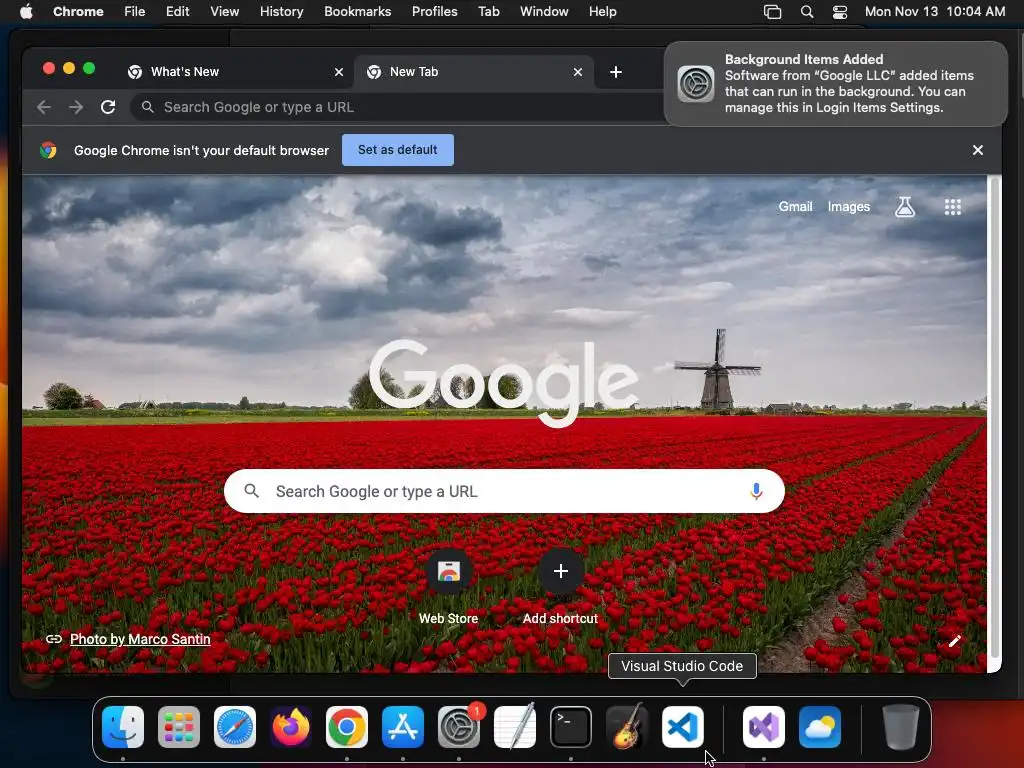Launch Firefox from the Dock

(291, 727)
